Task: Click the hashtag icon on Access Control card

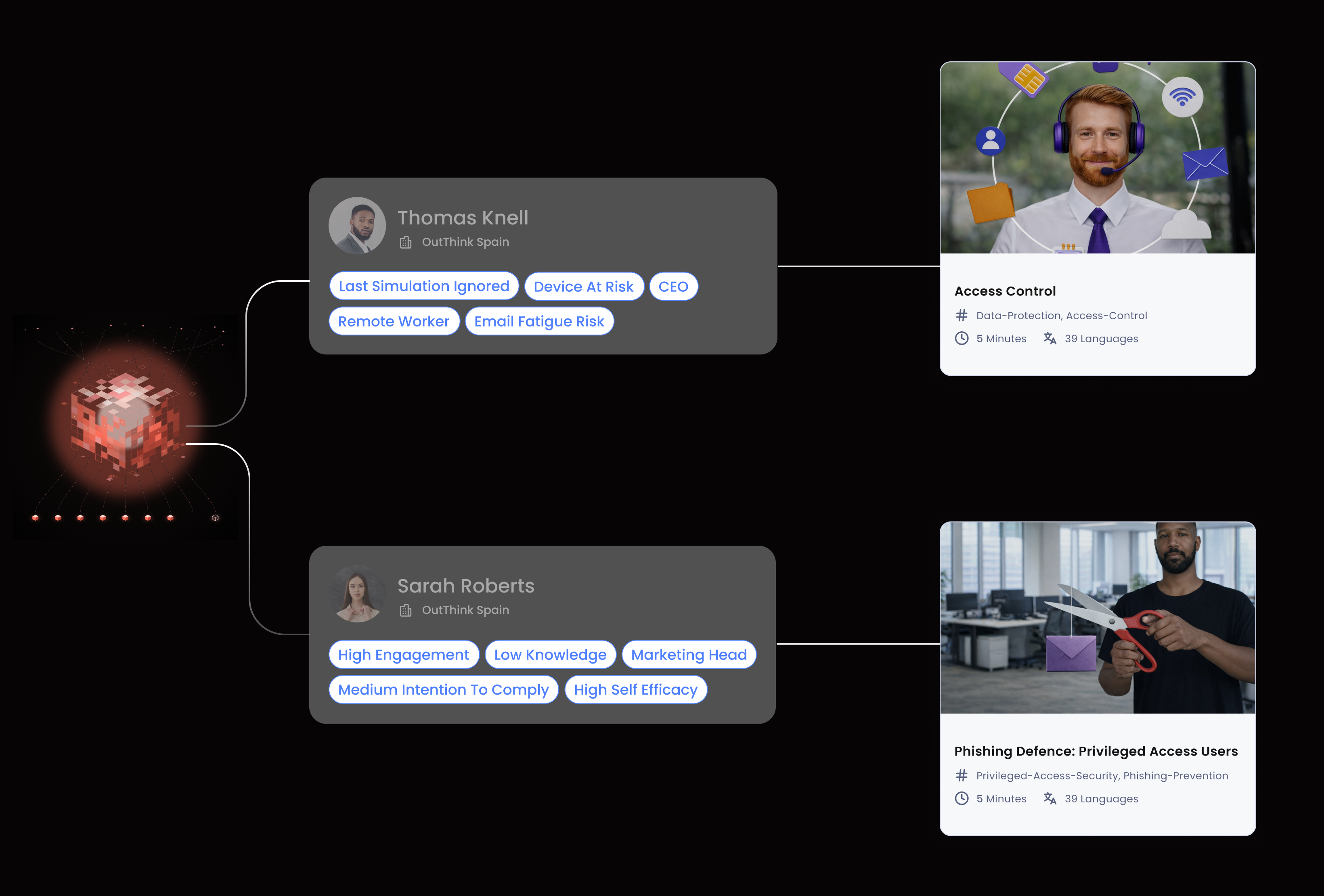Action: point(962,315)
